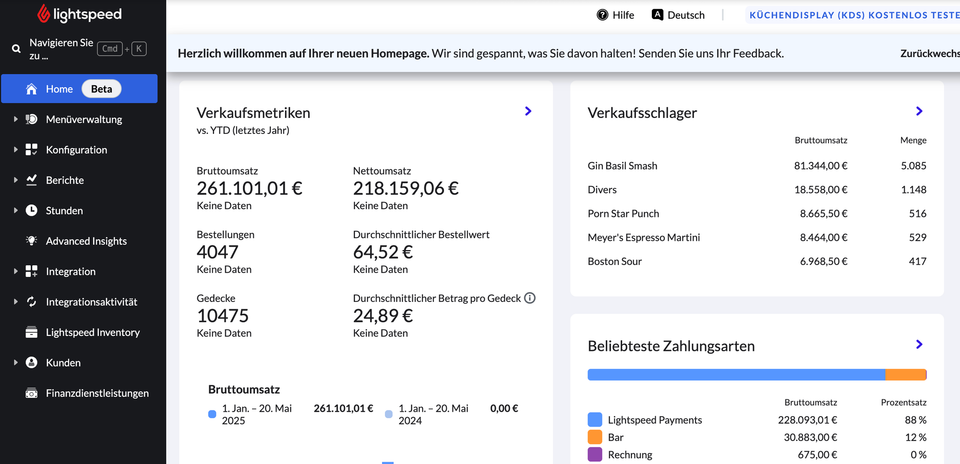Click the search magnifier icon

[x=16, y=49]
